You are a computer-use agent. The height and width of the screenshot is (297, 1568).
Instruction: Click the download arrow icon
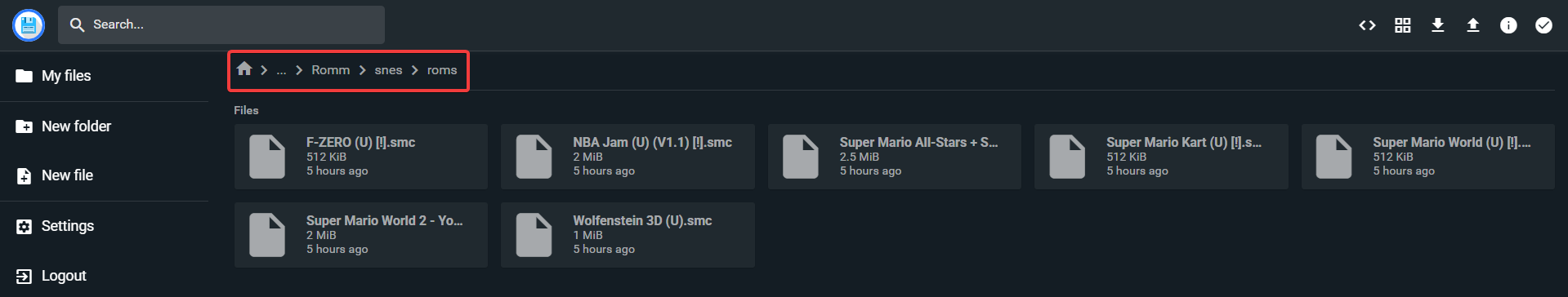[1438, 25]
